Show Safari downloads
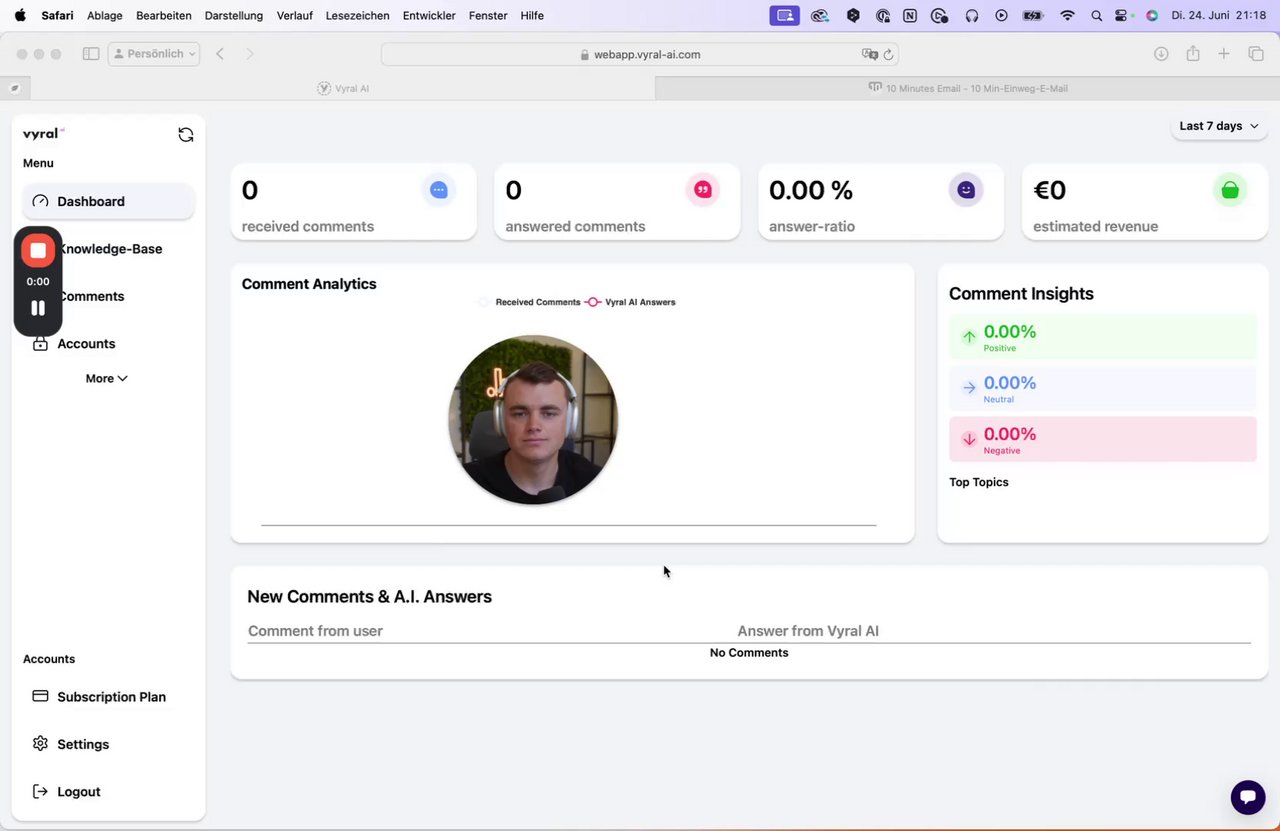The height and width of the screenshot is (831, 1280). (x=1161, y=54)
